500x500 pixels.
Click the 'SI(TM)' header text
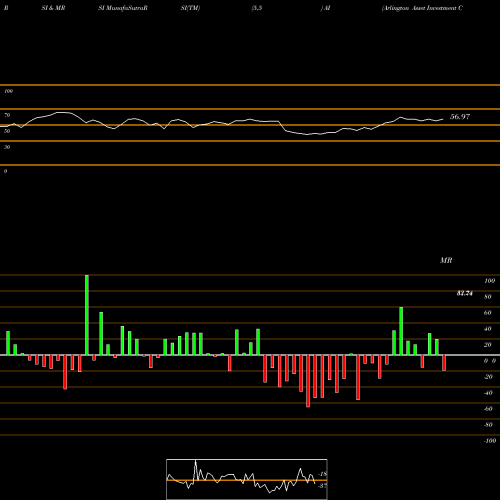tap(190, 8)
